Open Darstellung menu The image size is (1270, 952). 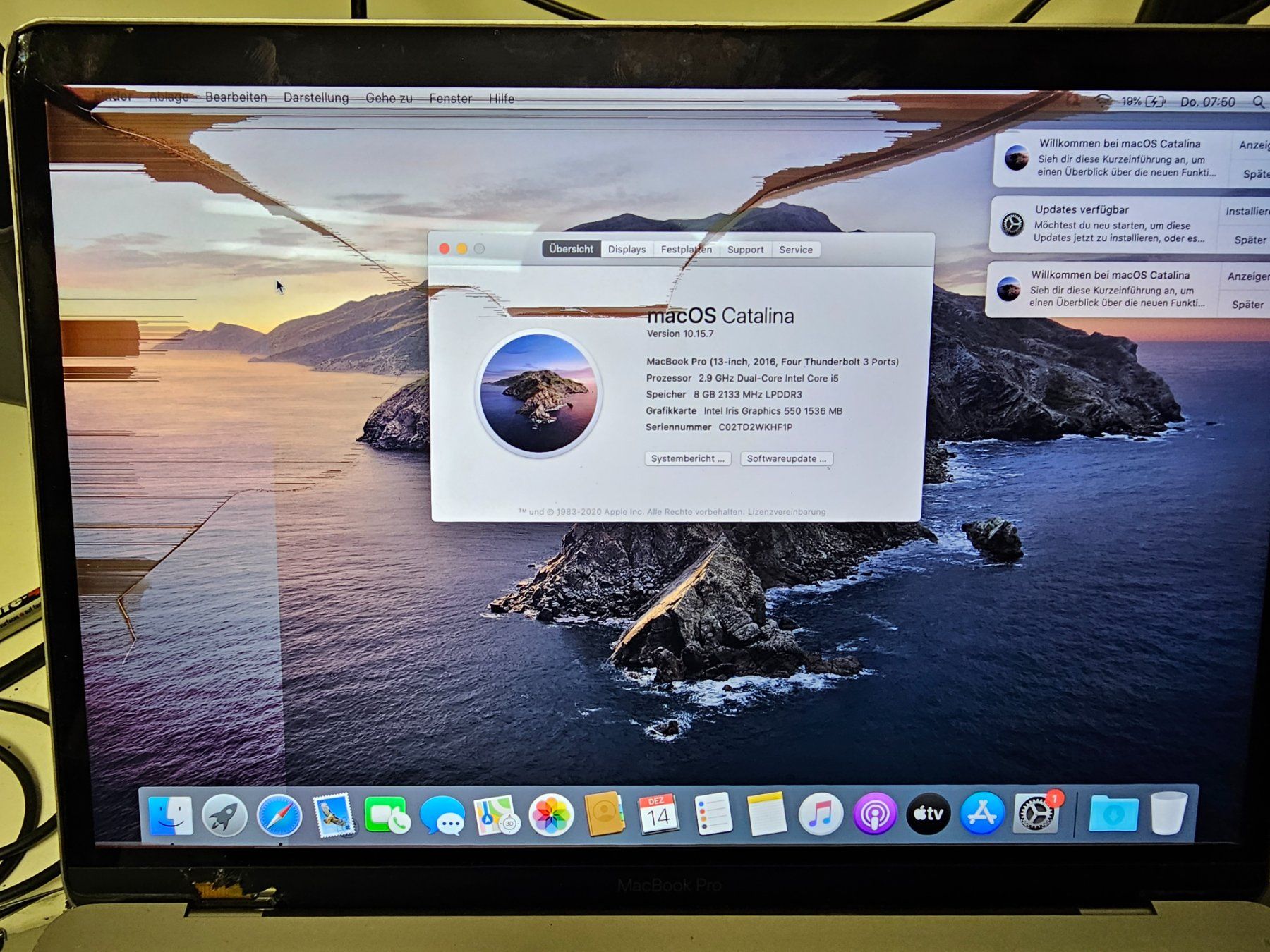tap(316, 98)
